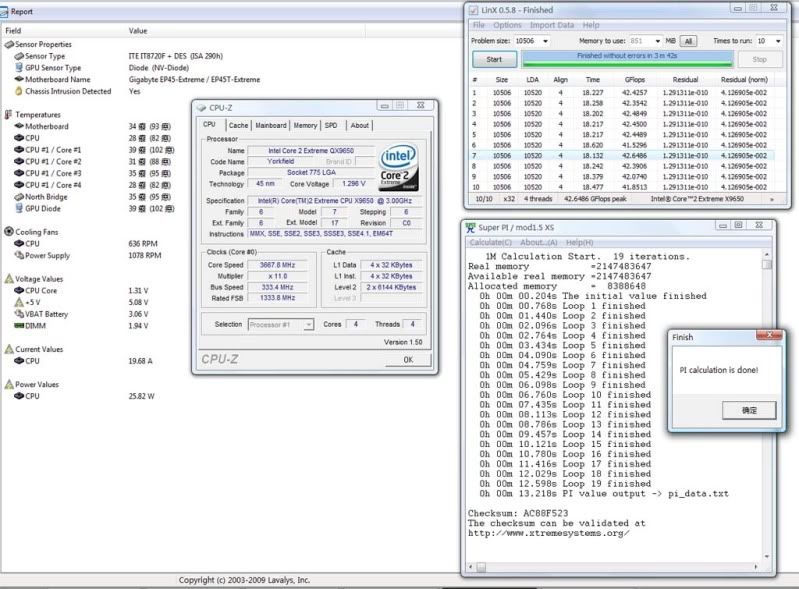Click the GPU Diode row icon
Image resolution: width=799 pixels, height=589 pixels.
pos(19,208)
